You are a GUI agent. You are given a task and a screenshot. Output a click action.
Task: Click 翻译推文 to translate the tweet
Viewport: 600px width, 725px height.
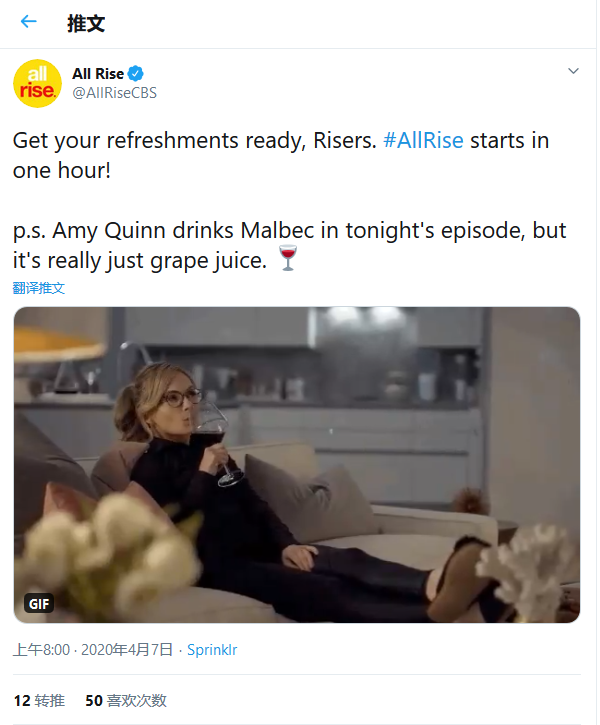tap(38, 288)
